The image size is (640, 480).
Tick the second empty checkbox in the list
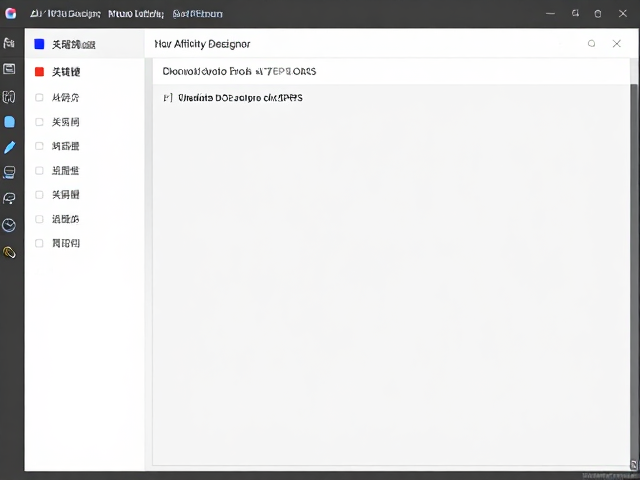pos(39,122)
